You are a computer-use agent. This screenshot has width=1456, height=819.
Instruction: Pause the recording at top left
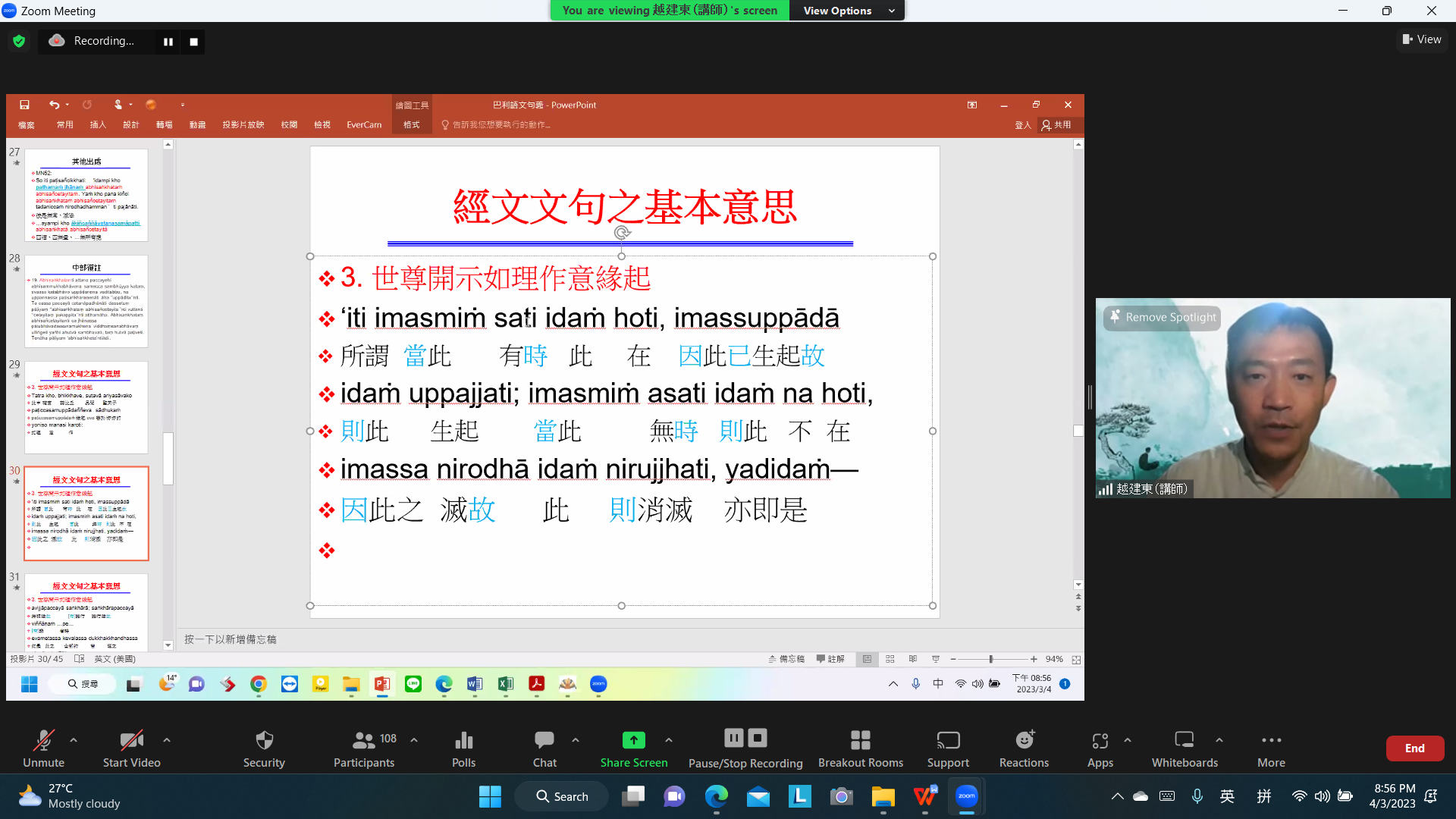tap(168, 42)
